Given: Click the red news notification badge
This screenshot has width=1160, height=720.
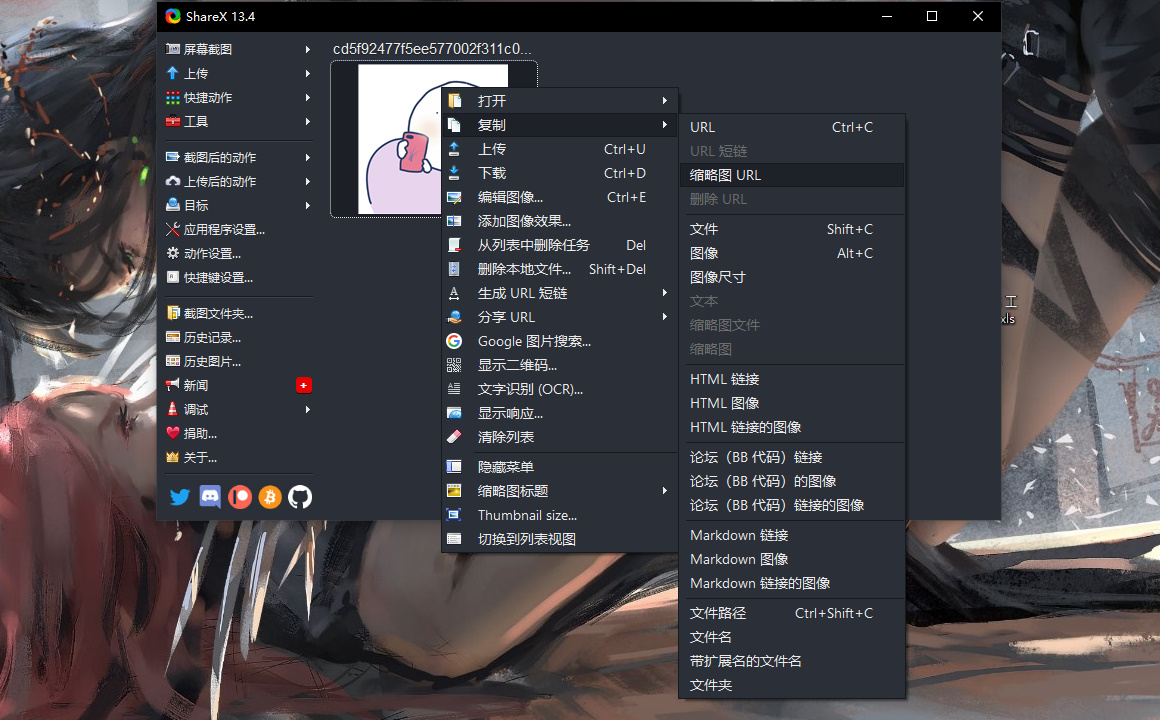Looking at the screenshot, I should (x=303, y=386).
